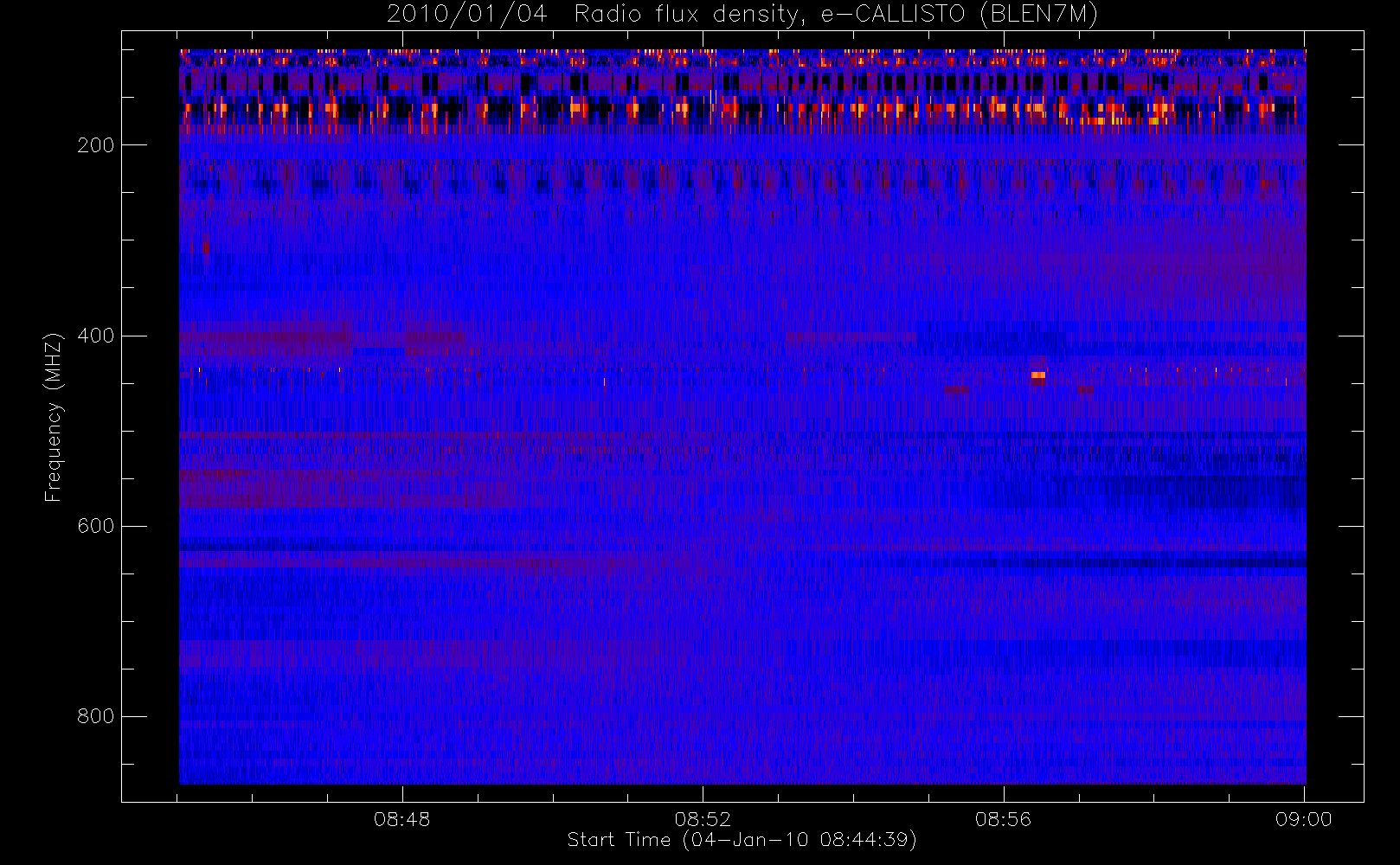This screenshot has width=1400, height=865.
Task: Select the 800 frequency tick label
Action: pyautogui.click(x=95, y=716)
